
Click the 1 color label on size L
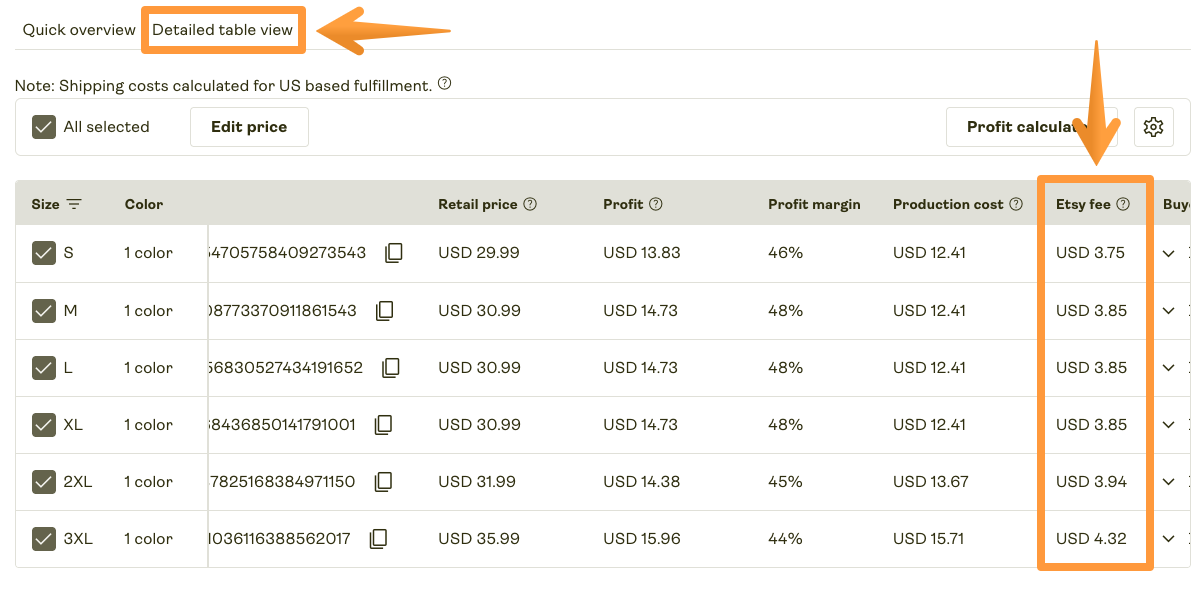click(x=147, y=367)
